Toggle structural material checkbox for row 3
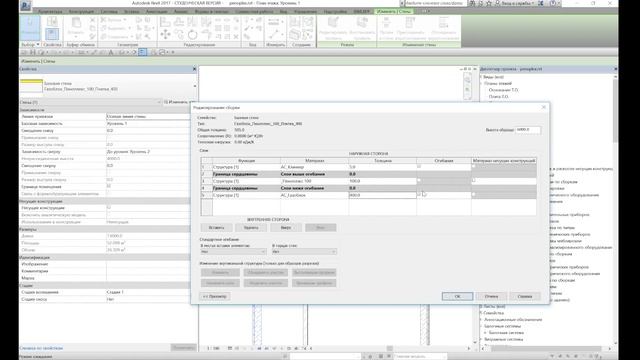 click(x=474, y=180)
